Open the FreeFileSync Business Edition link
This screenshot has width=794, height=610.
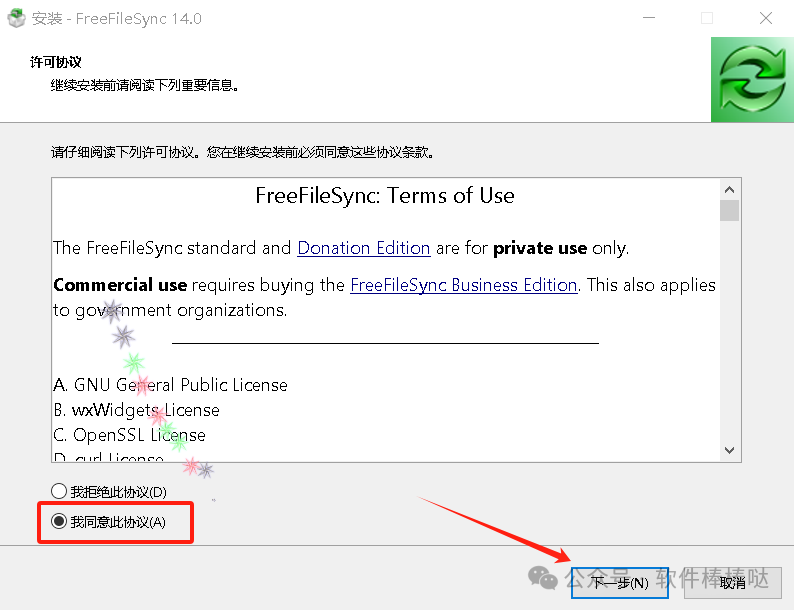(464, 285)
